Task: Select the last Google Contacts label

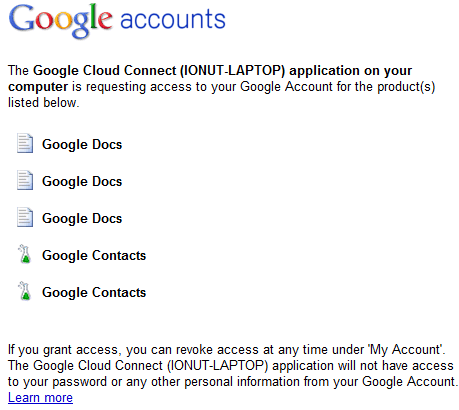Action: click(x=94, y=293)
